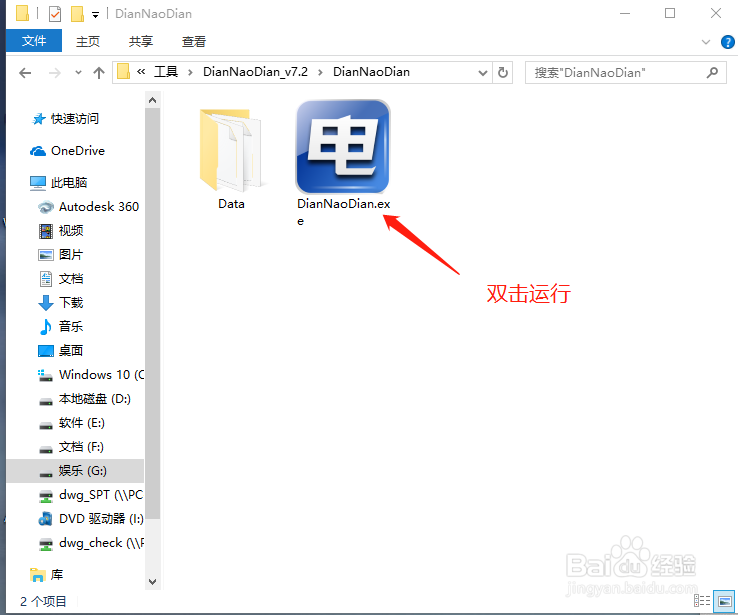Image resolution: width=738 pixels, height=615 pixels.
Task: Open the 文档 library in sidebar
Action: pyautogui.click(x=61, y=279)
